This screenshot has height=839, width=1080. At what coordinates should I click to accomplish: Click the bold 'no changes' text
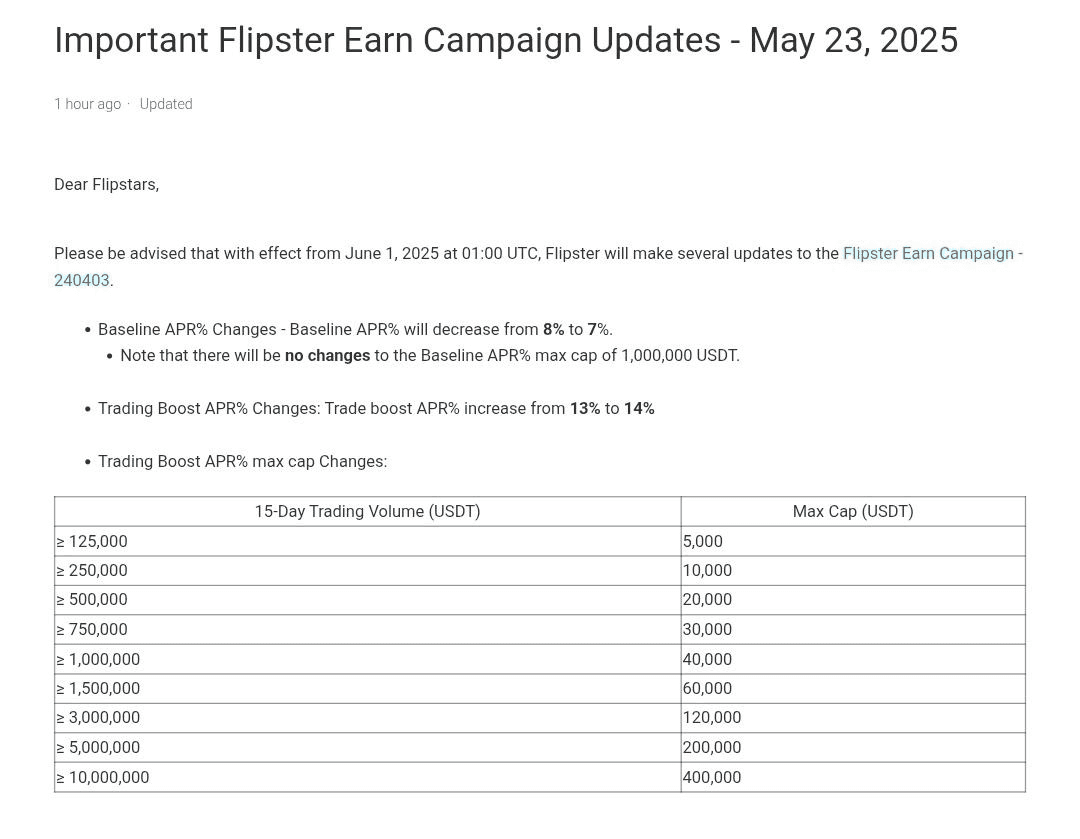(x=327, y=355)
